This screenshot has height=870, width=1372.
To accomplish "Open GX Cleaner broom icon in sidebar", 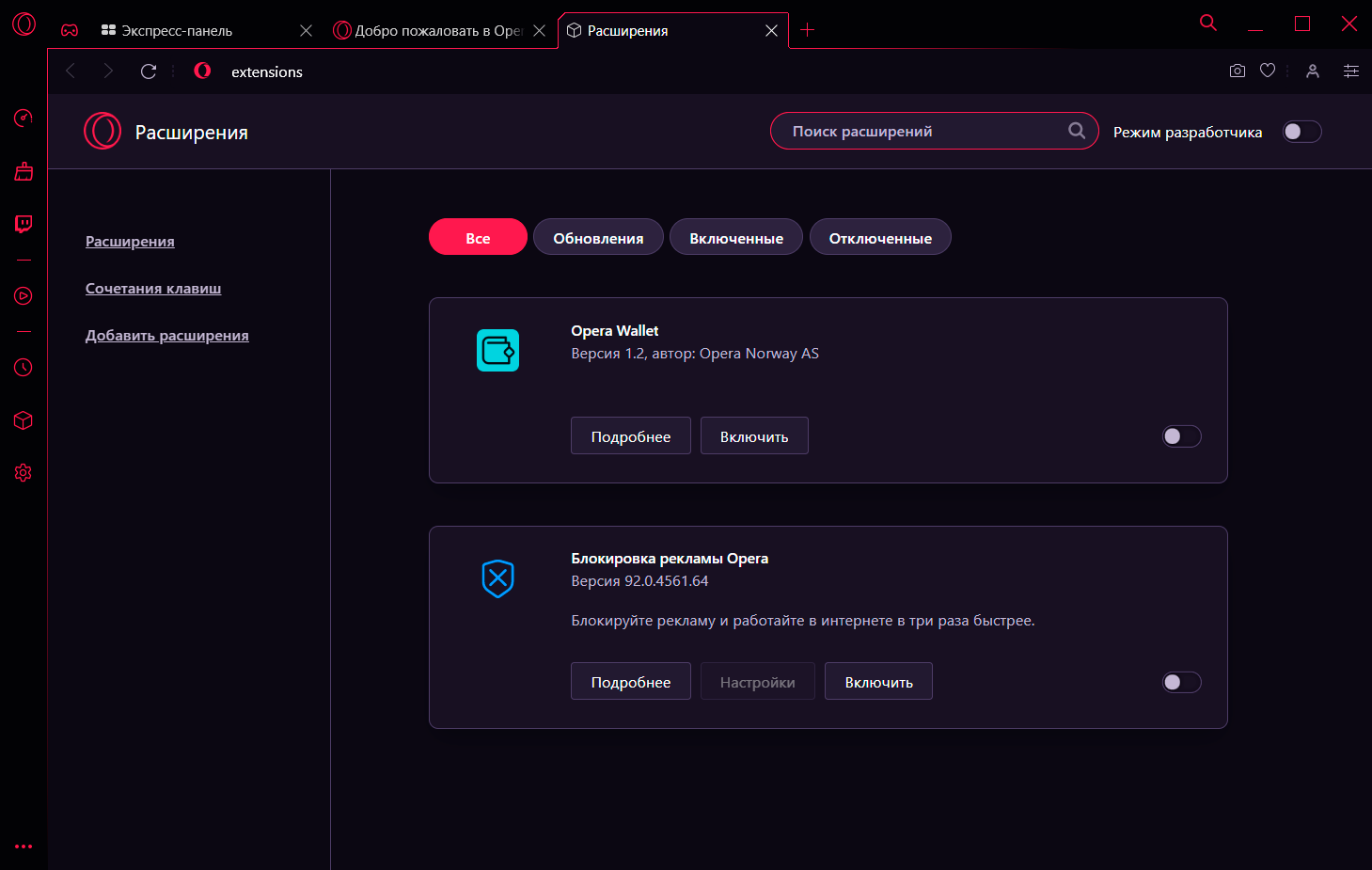I will (24, 171).
